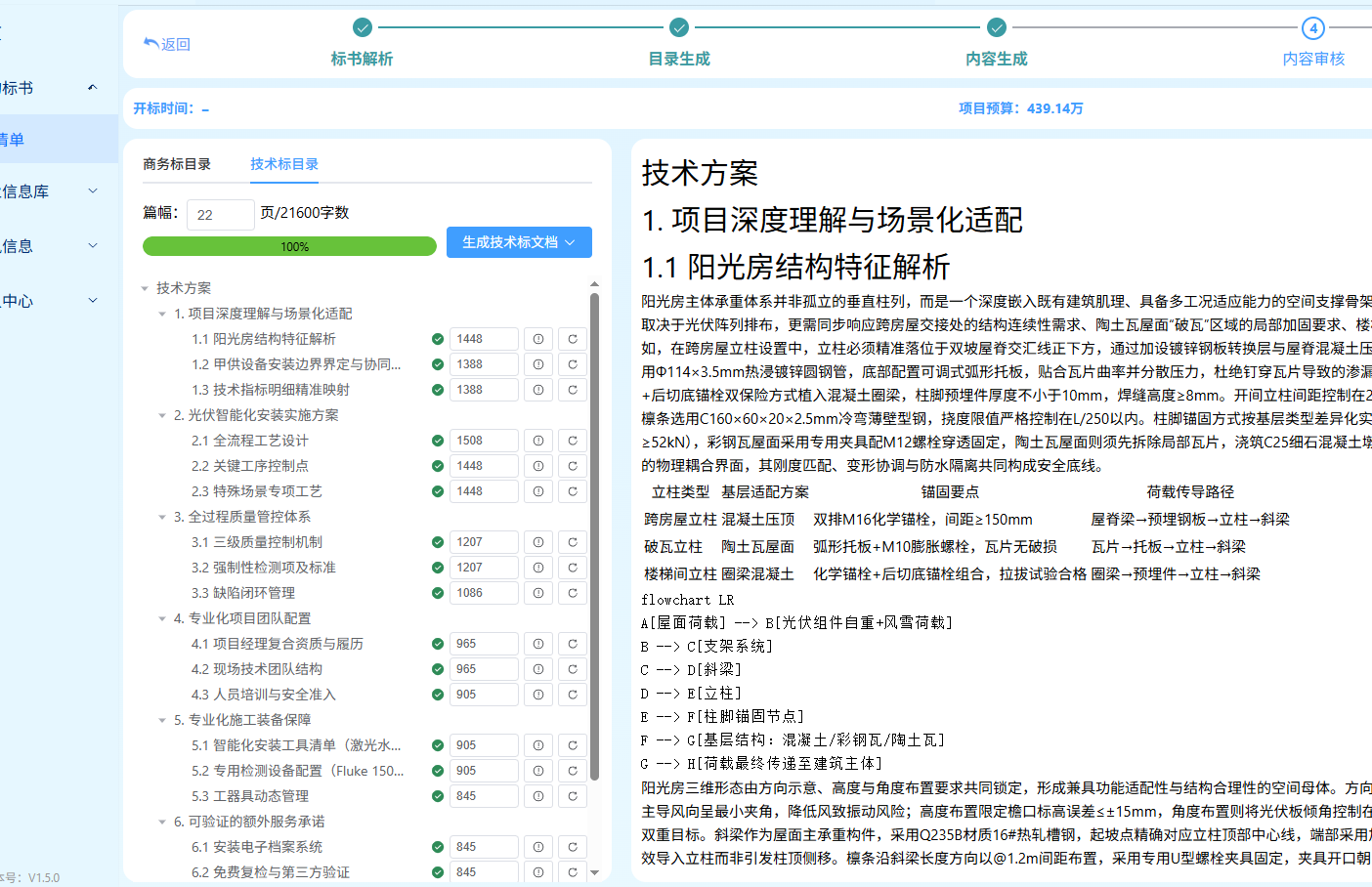Click the regenerate icon for section 6.1
This screenshot has width=1372, height=887.
click(573, 847)
